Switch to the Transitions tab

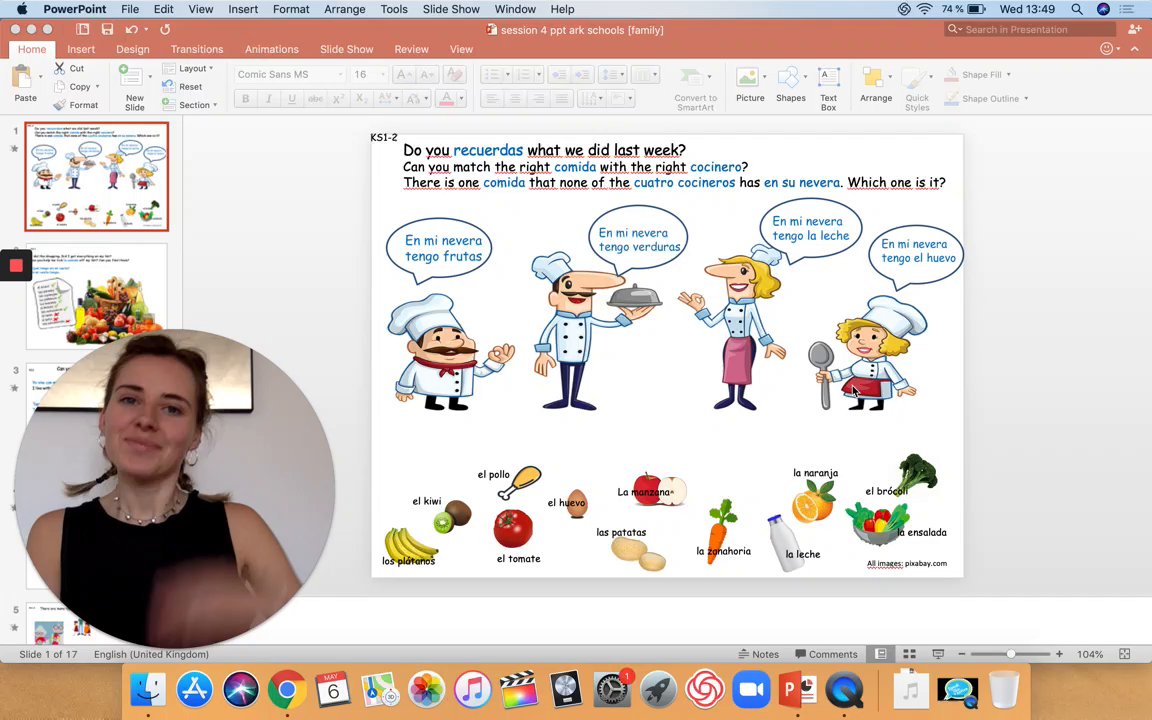197,49
